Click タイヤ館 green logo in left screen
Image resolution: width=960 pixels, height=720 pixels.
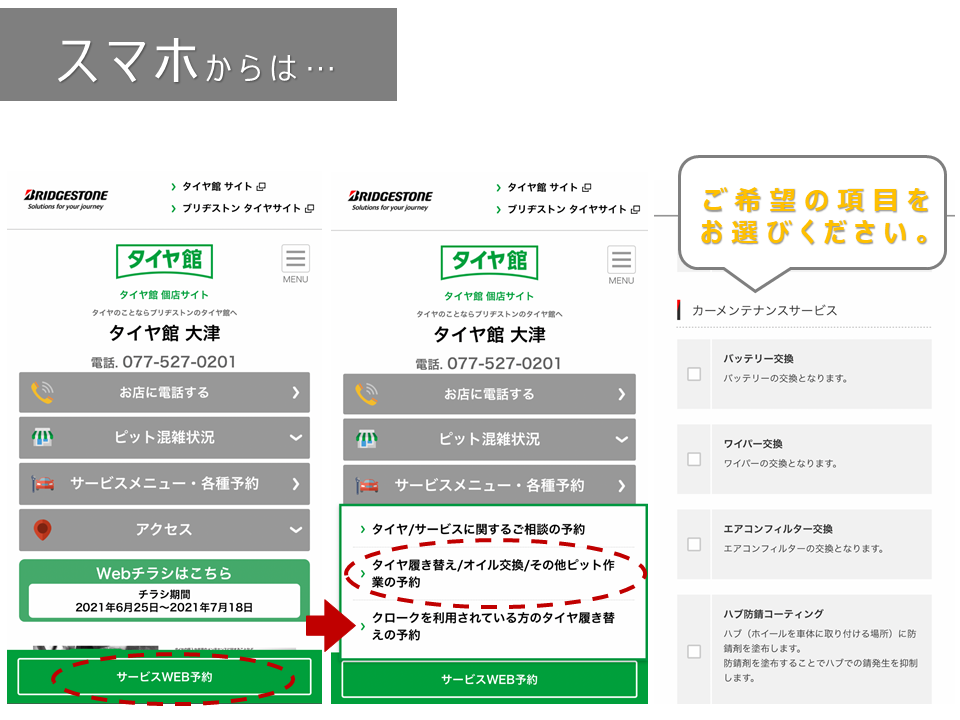[x=164, y=261]
